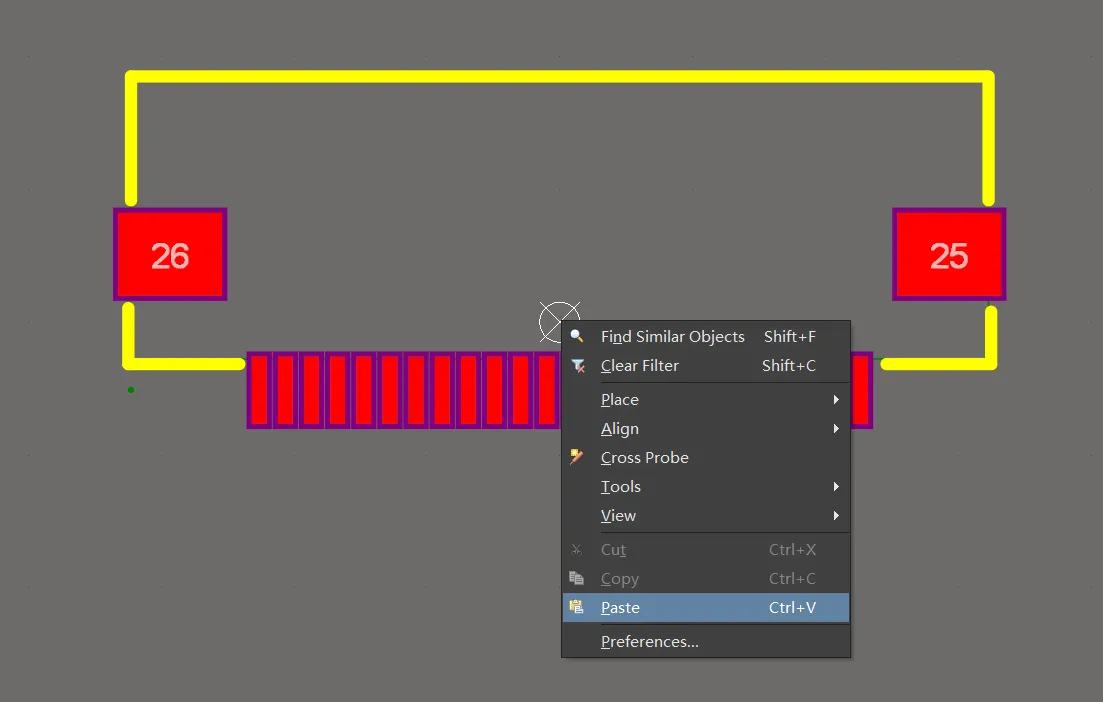Select pad number 26
Viewport: 1103px width, 702px height.
pos(170,255)
